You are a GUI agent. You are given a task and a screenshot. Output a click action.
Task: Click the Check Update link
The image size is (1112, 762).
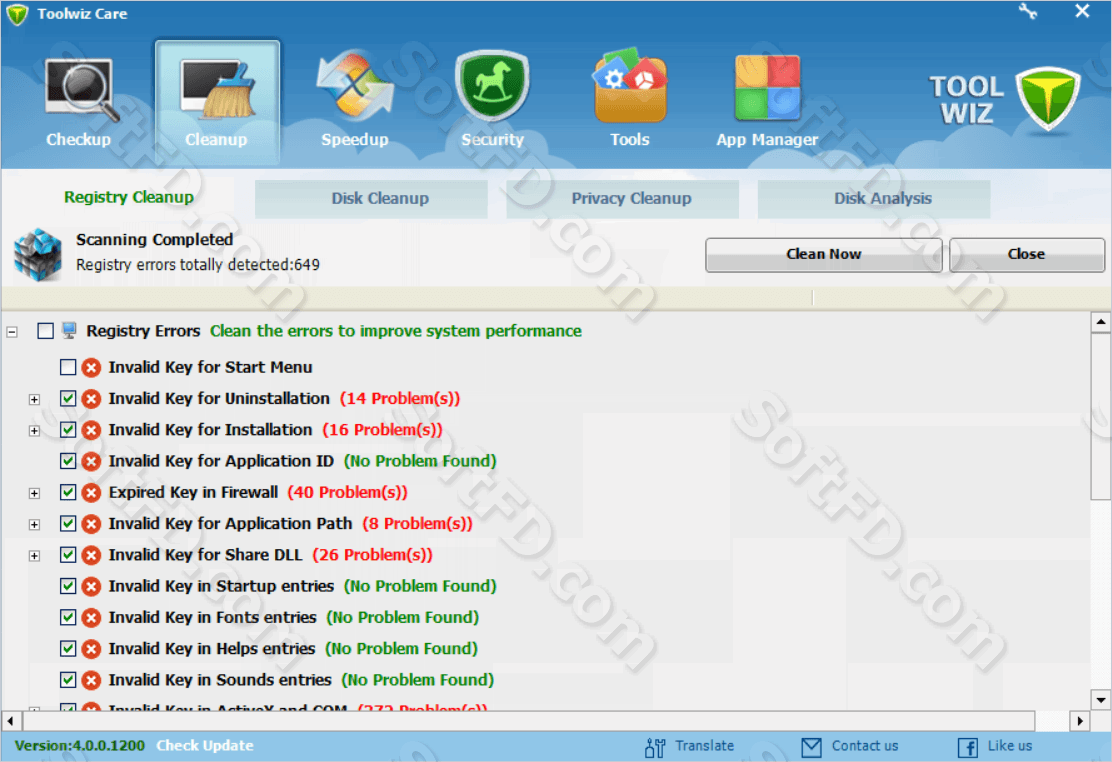click(205, 746)
